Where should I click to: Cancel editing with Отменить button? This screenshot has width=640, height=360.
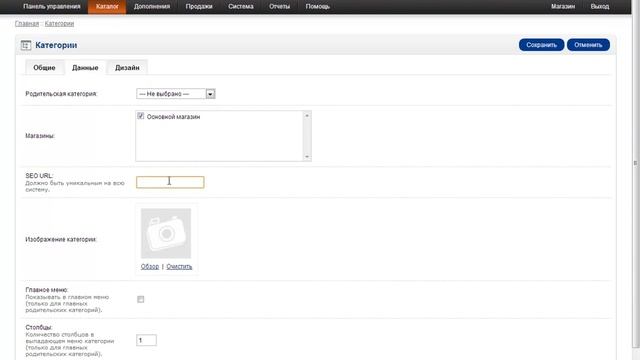click(x=588, y=45)
